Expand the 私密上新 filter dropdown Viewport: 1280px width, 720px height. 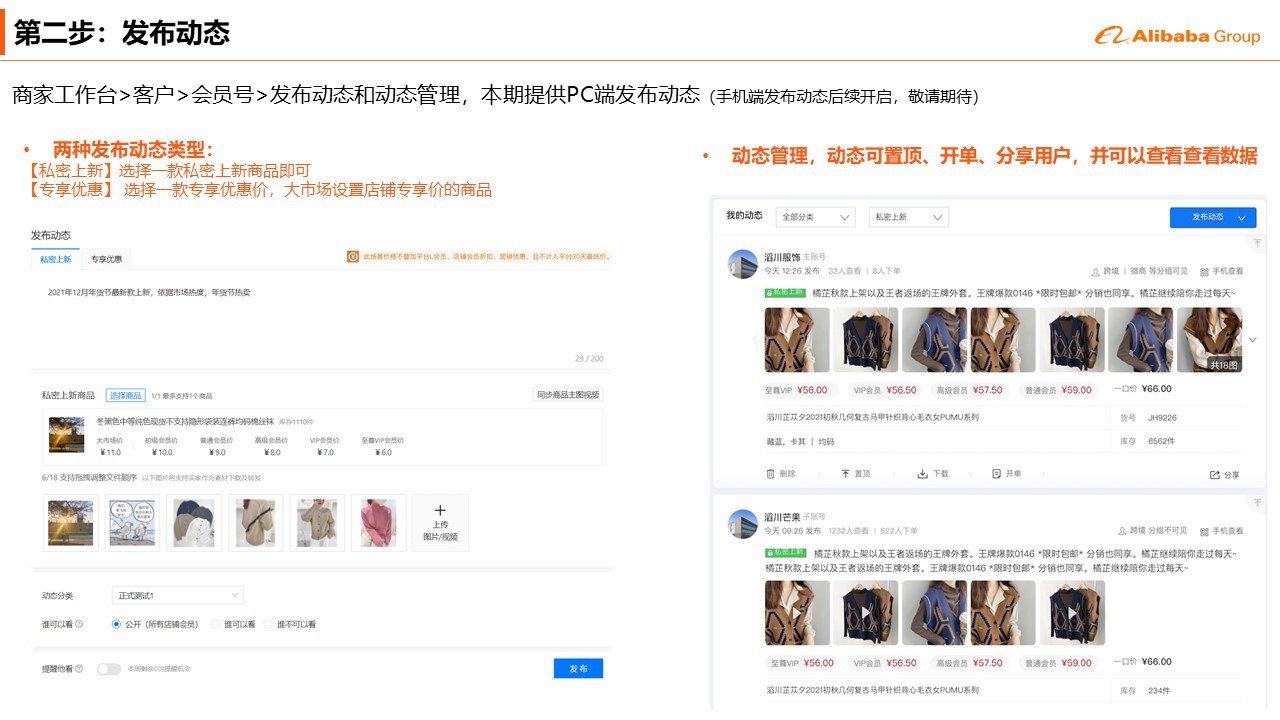click(x=908, y=217)
